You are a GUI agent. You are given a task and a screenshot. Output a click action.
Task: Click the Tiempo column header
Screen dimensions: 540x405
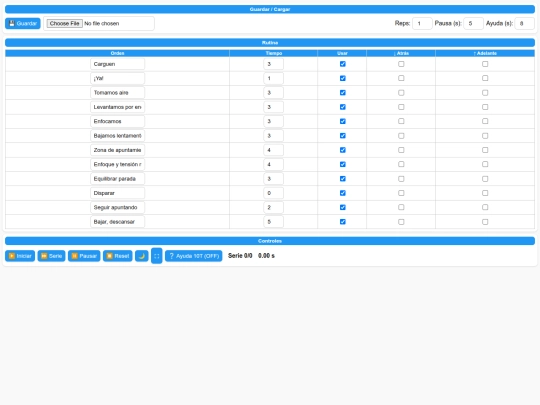(x=273, y=53)
